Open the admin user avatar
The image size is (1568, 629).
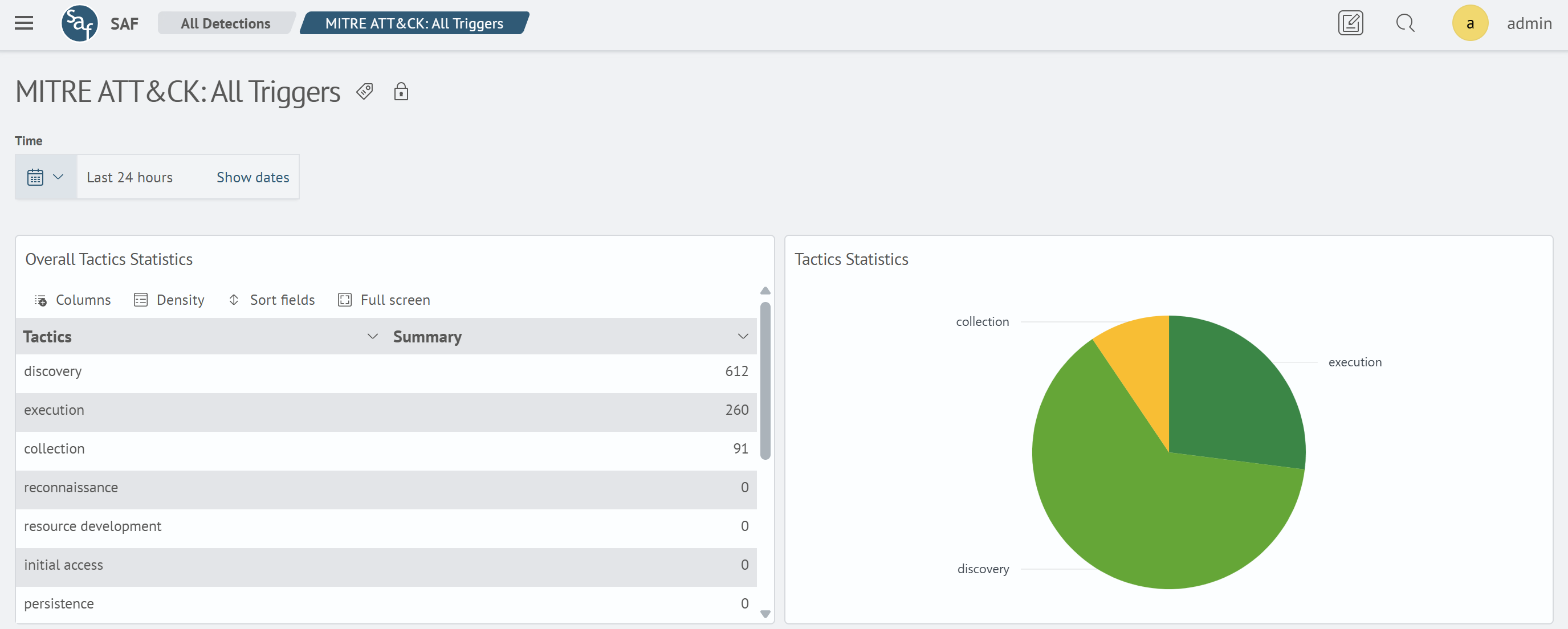point(1469,23)
